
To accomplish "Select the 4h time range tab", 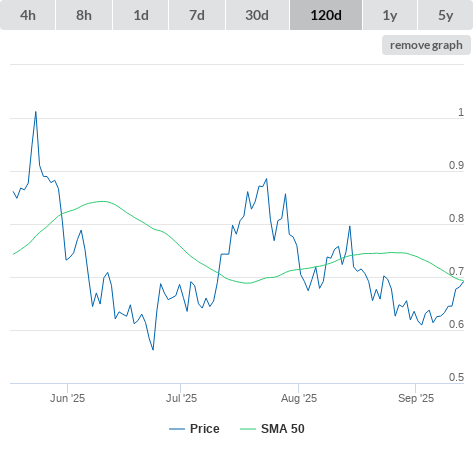I will click(28, 15).
